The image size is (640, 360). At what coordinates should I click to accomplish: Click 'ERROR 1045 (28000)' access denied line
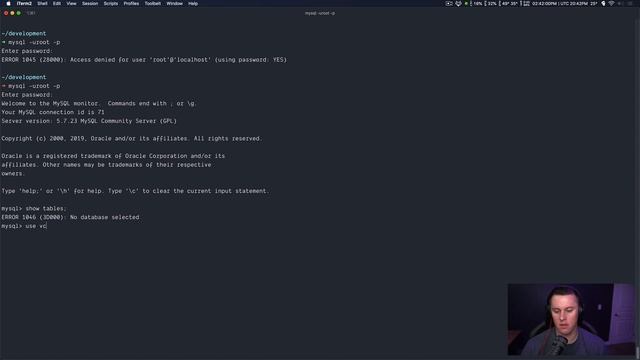tap(144, 60)
